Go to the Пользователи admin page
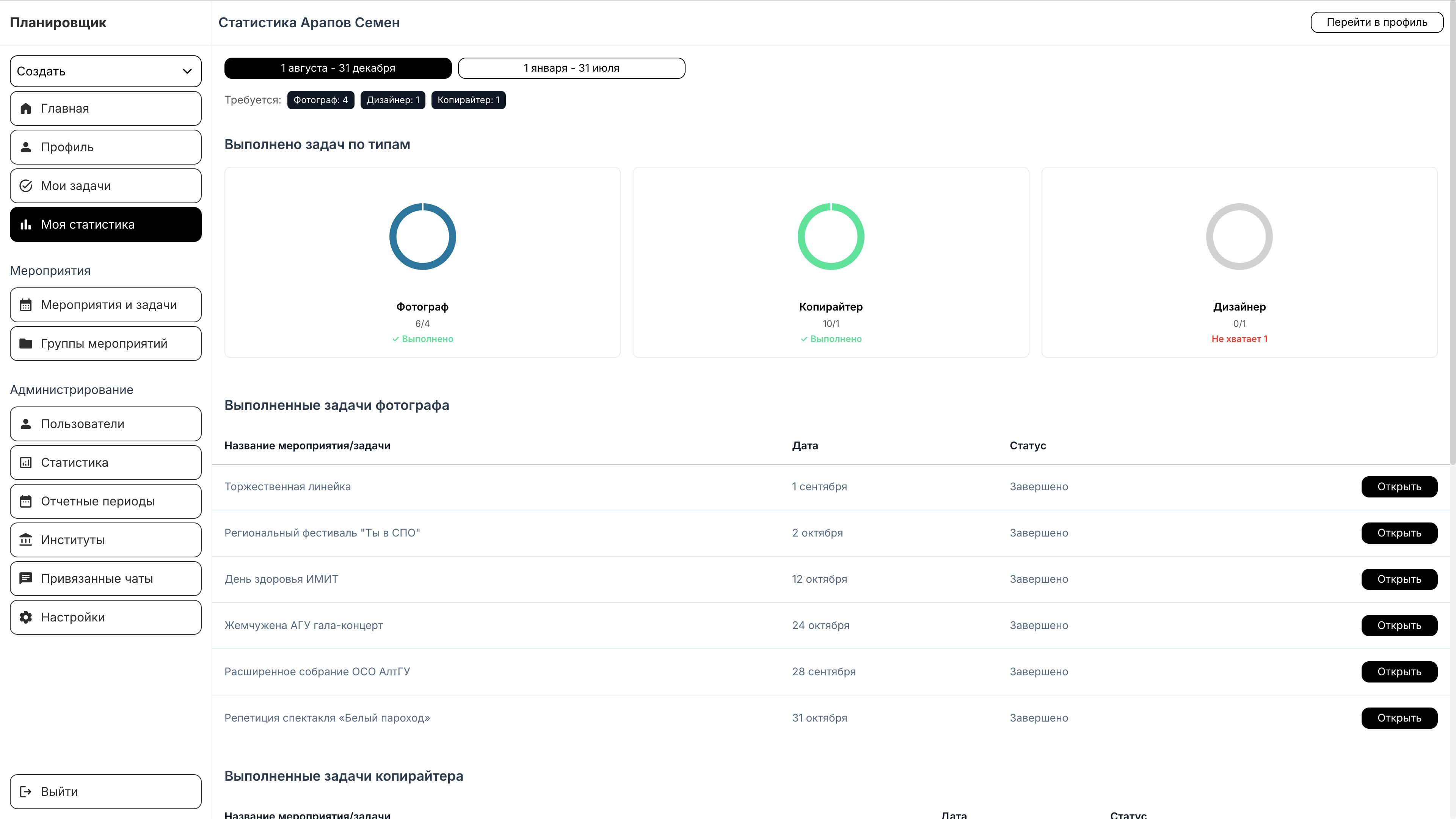This screenshot has width=1456, height=819. (x=106, y=424)
